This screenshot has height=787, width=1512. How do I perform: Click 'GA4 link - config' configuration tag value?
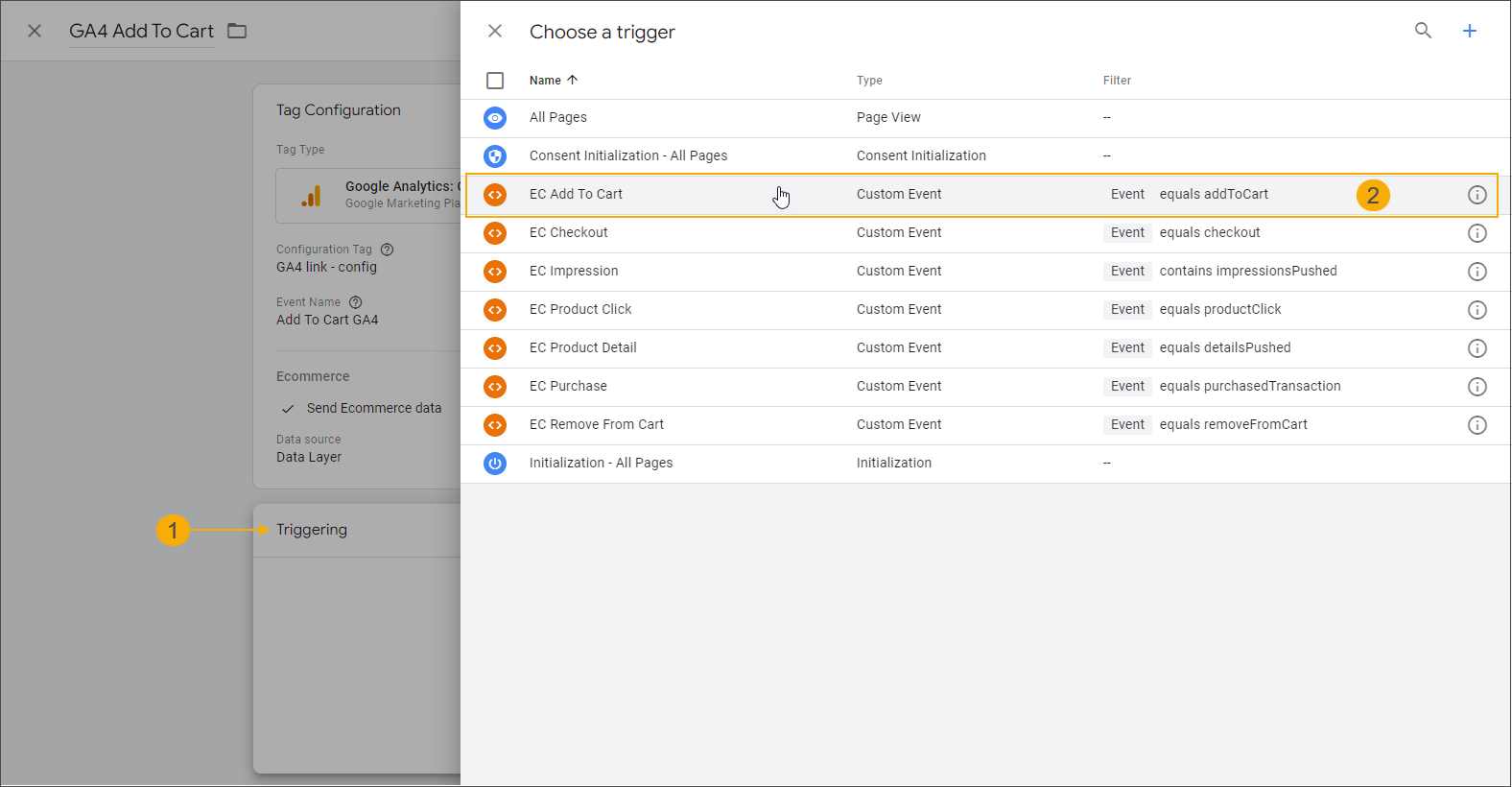point(326,267)
